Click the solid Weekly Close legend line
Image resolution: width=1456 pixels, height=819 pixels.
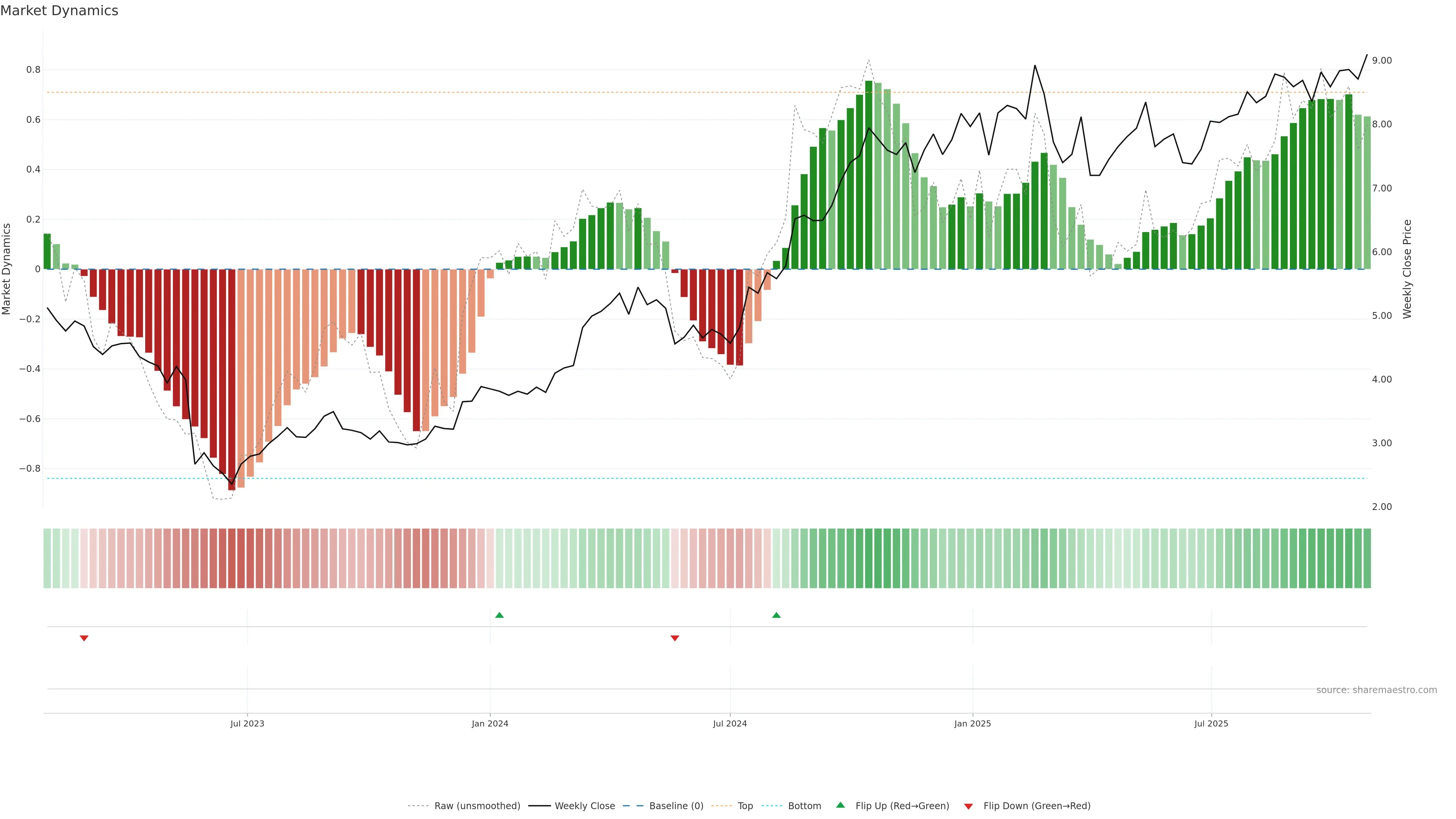539,806
